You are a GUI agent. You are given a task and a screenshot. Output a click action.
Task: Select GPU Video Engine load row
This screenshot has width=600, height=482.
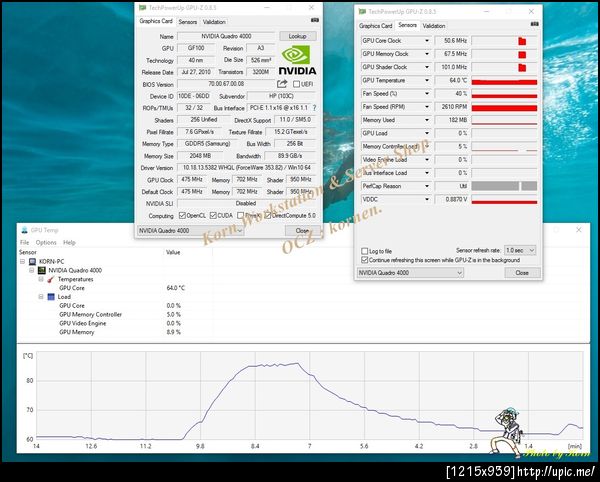click(x=120, y=323)
